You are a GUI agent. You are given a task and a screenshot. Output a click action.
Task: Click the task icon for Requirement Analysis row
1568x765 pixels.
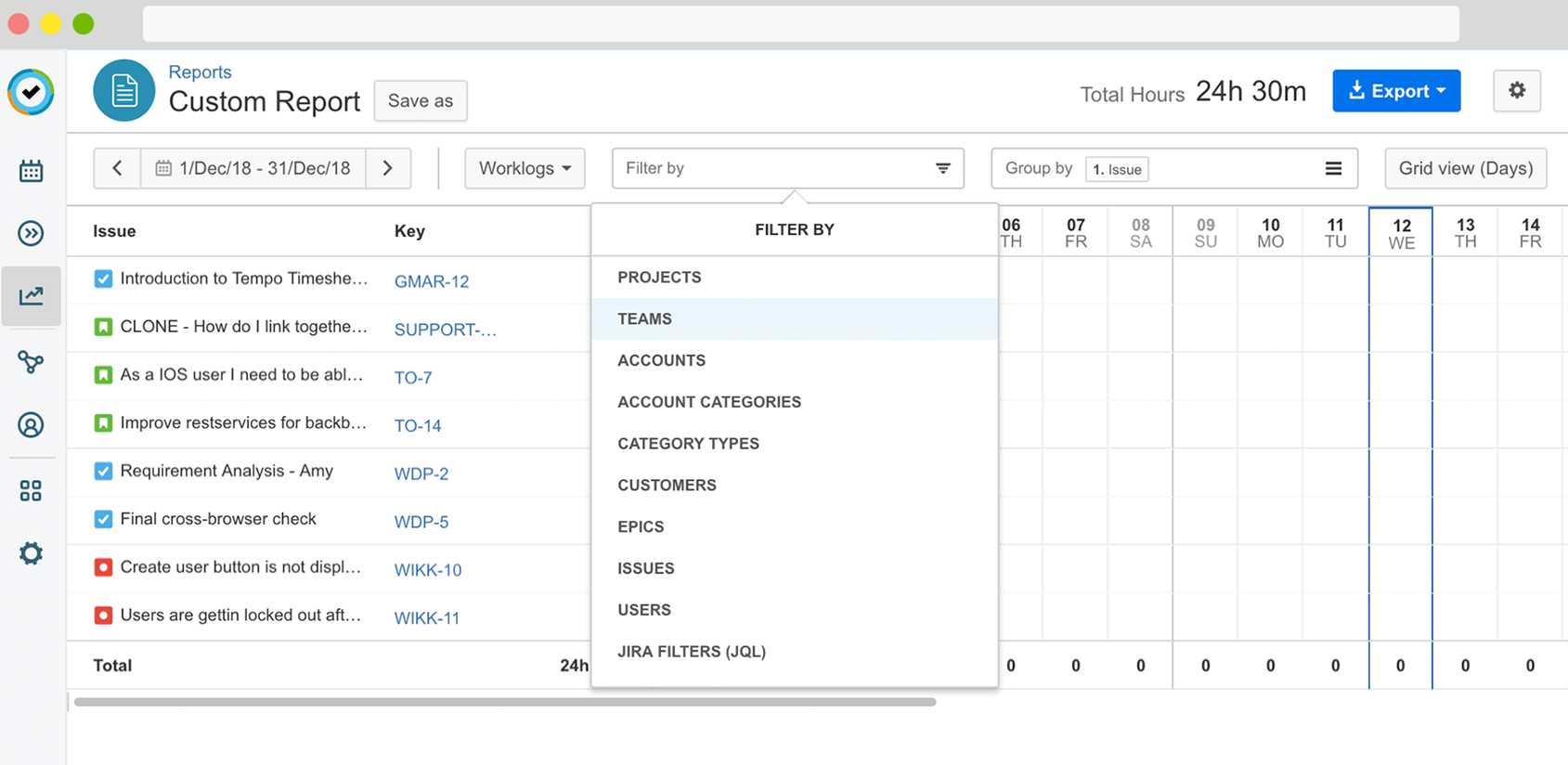point(103,471)
